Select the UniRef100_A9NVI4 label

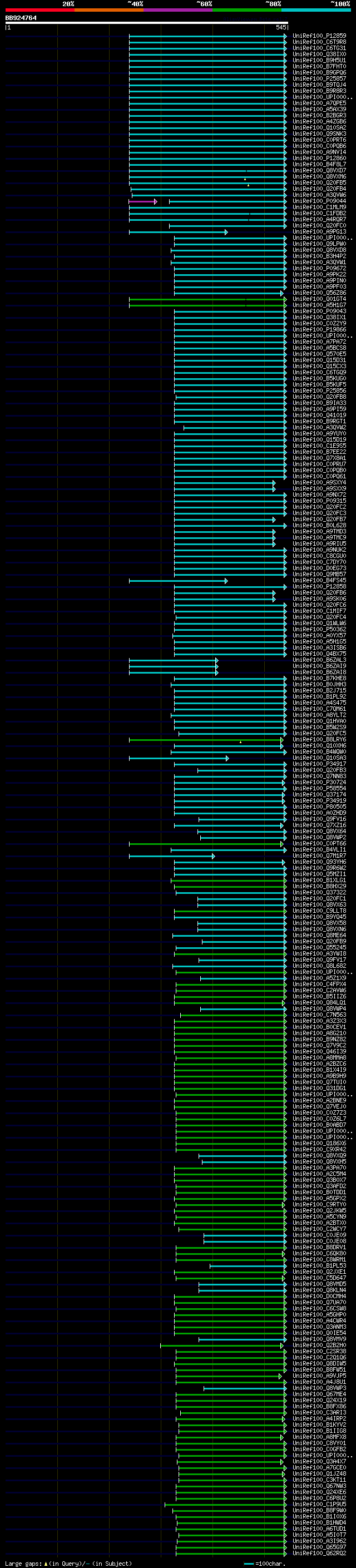point(319,152)
